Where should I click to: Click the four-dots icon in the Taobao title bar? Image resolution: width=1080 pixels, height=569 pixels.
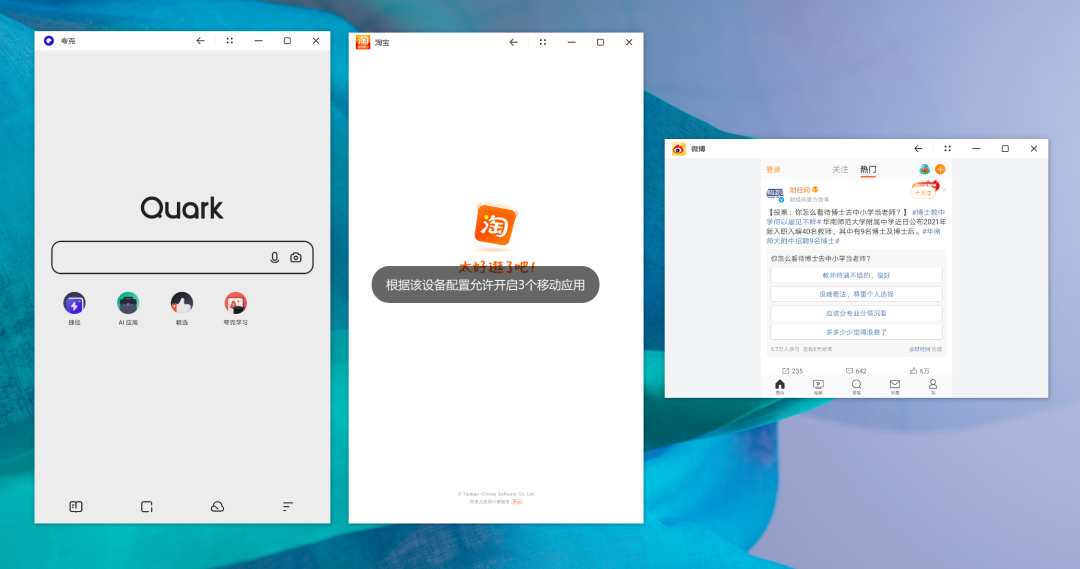543,42
